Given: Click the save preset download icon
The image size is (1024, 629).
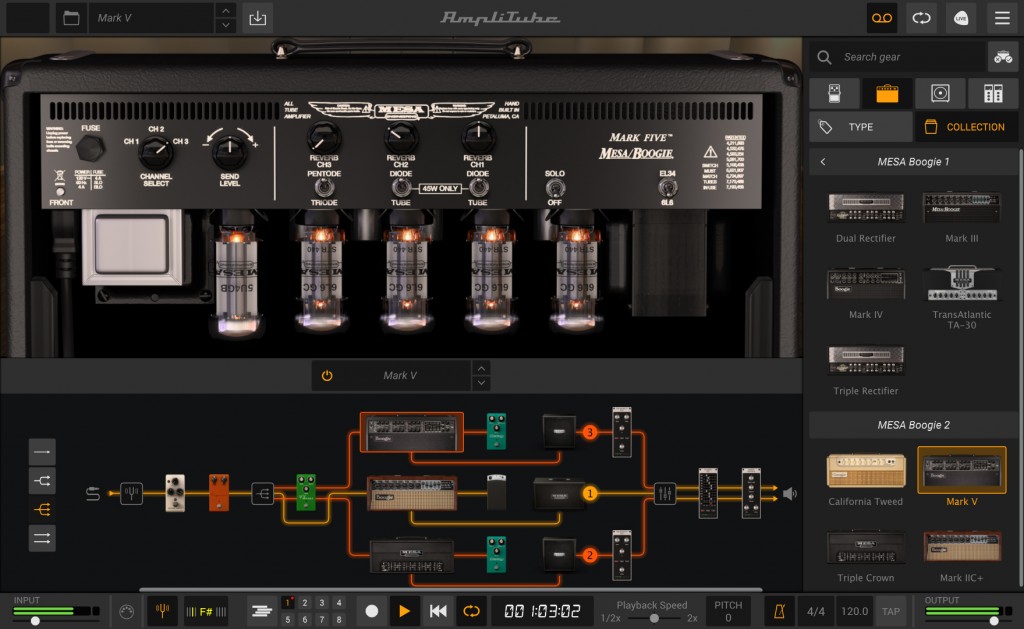Looking at the screenshot, I should coord(257,18).
